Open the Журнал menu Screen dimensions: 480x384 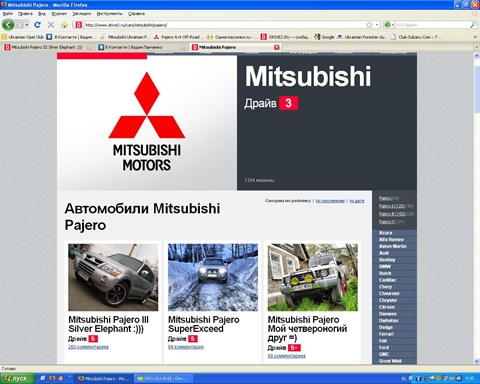tap(59, 14)
